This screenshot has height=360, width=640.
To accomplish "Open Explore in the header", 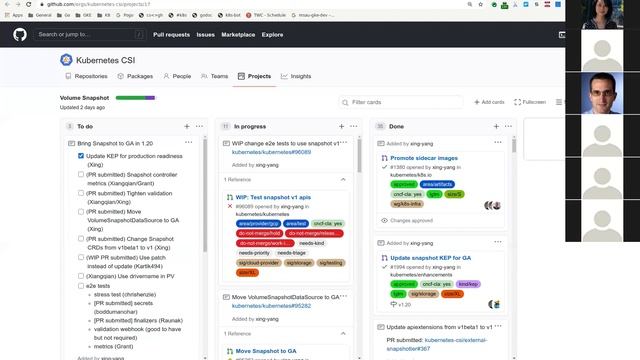I will coord(273,35).
